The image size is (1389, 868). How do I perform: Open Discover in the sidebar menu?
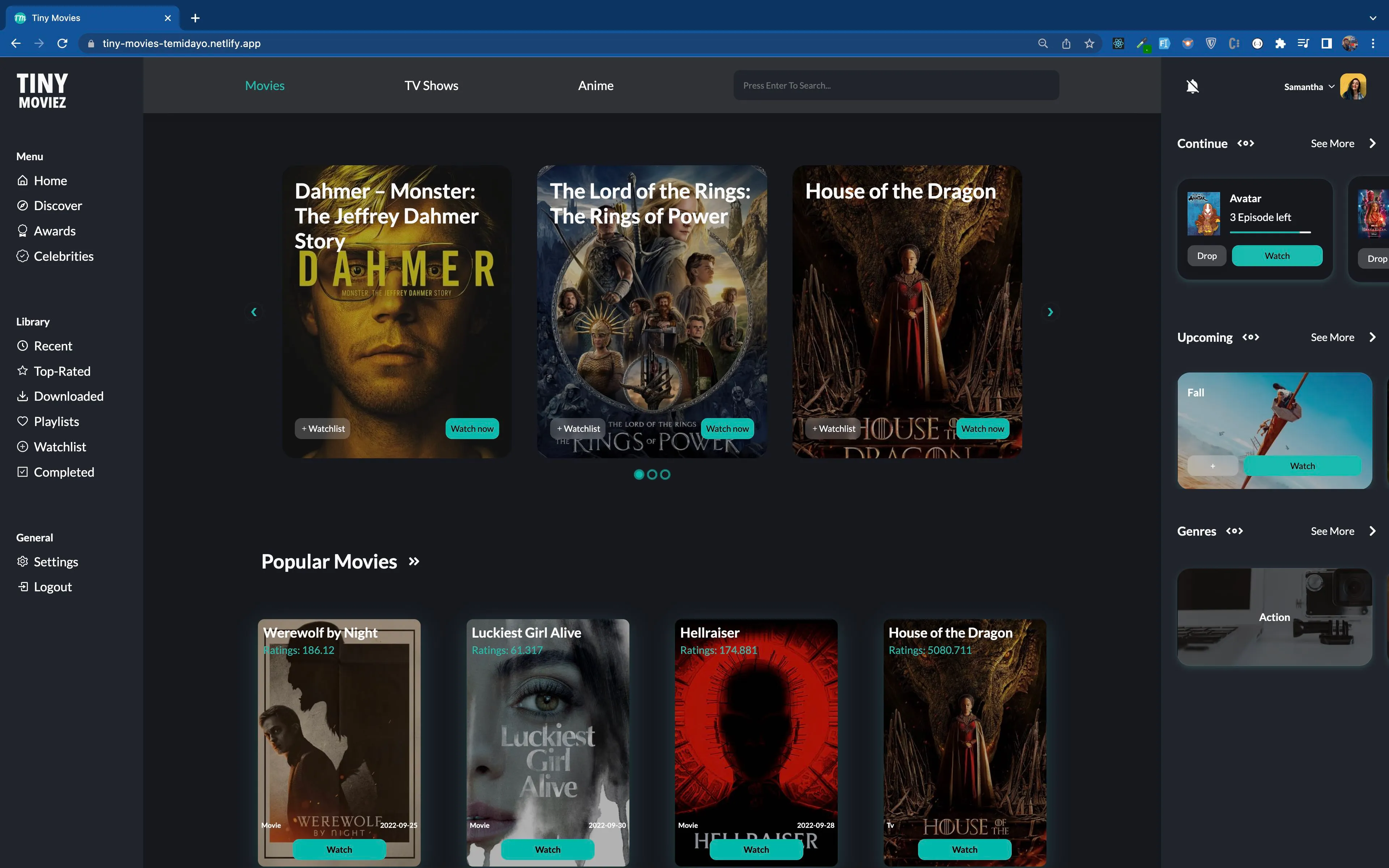49,205
